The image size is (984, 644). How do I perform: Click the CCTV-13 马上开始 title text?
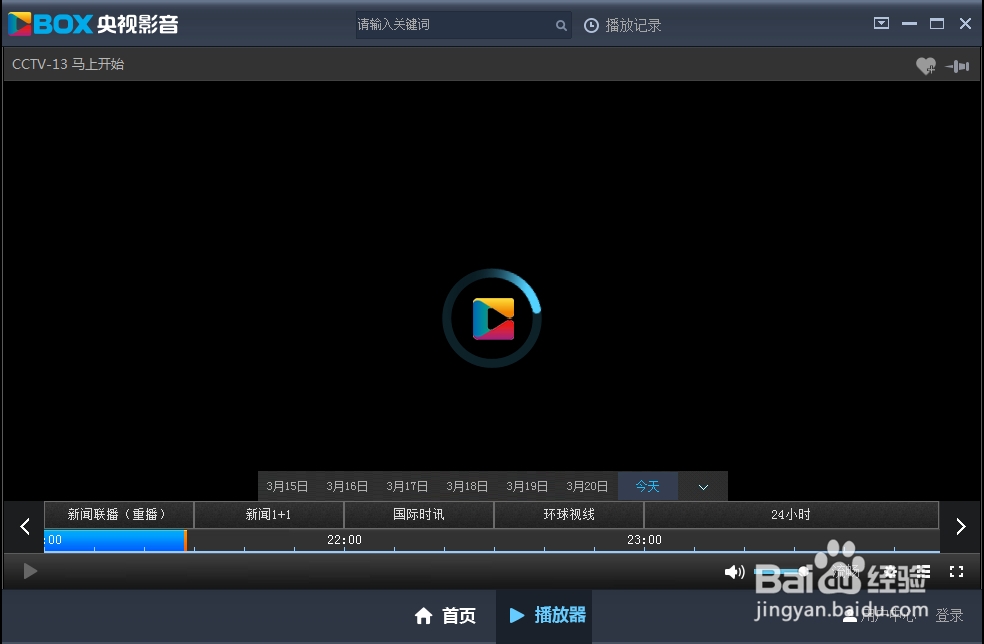[68, 65]
